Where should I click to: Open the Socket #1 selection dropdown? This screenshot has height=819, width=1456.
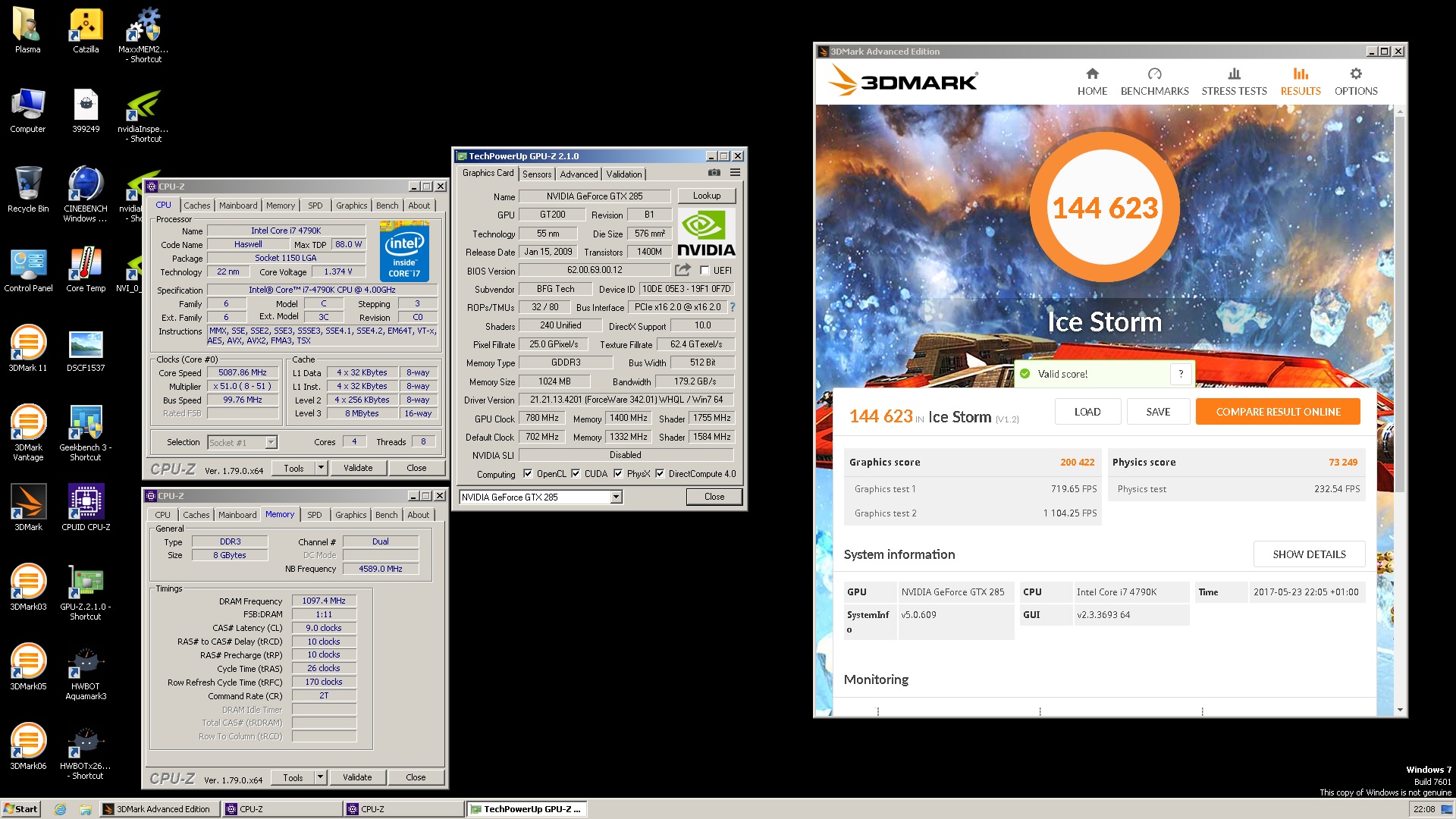click(271, 442)
